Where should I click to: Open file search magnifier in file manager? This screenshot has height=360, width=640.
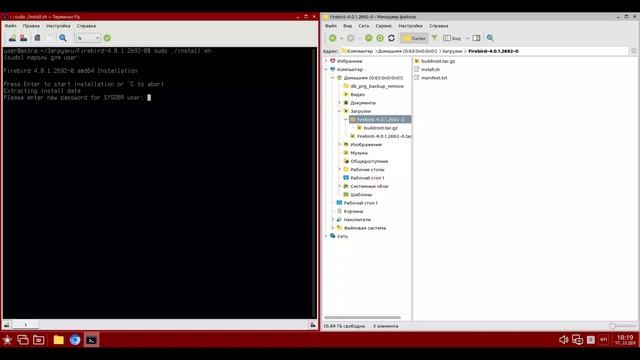click(x=490, y=38)
